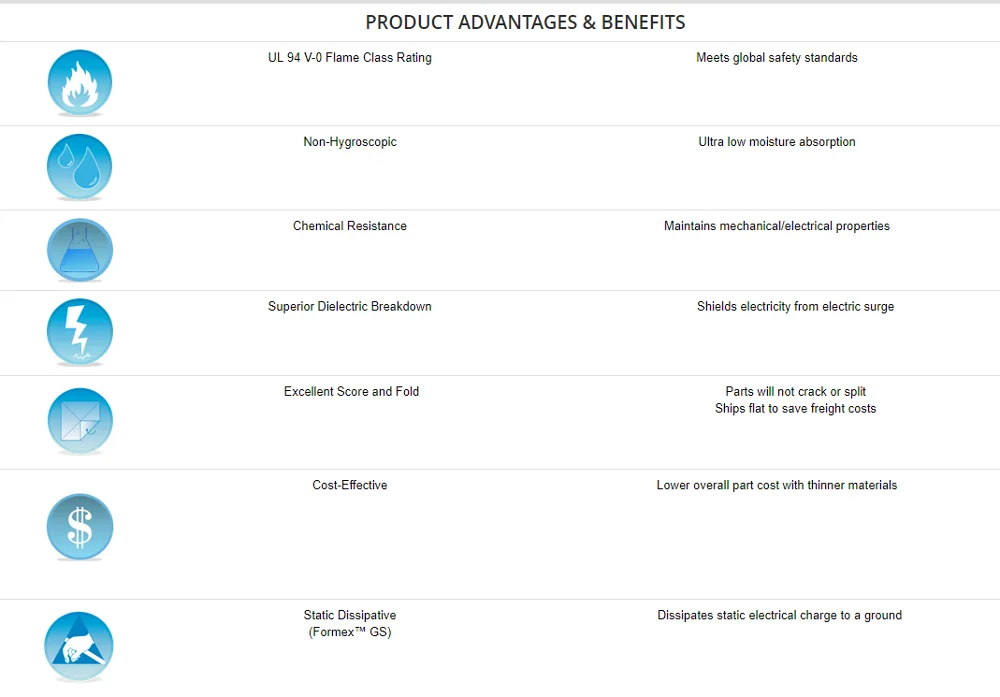Viewport: 1000px width, 697px height.
Task: Click the lightning bolt dielectric icon
Action: (x=80, y=332)
